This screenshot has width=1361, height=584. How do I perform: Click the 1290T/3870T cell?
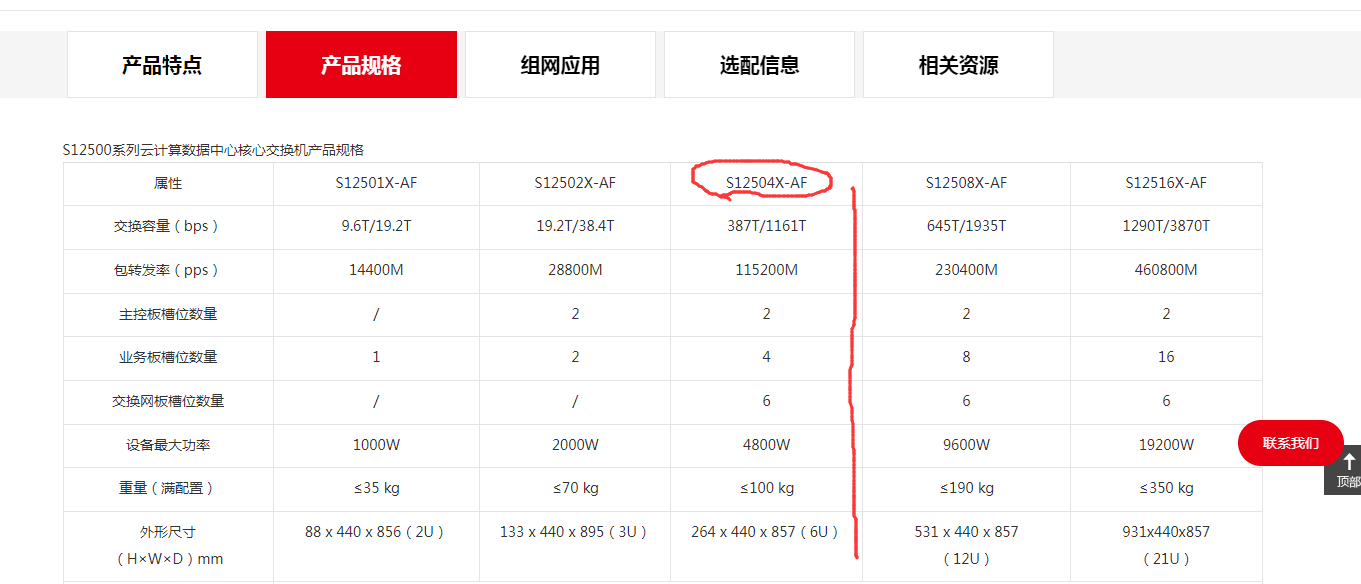click(x=1166, y=226)
